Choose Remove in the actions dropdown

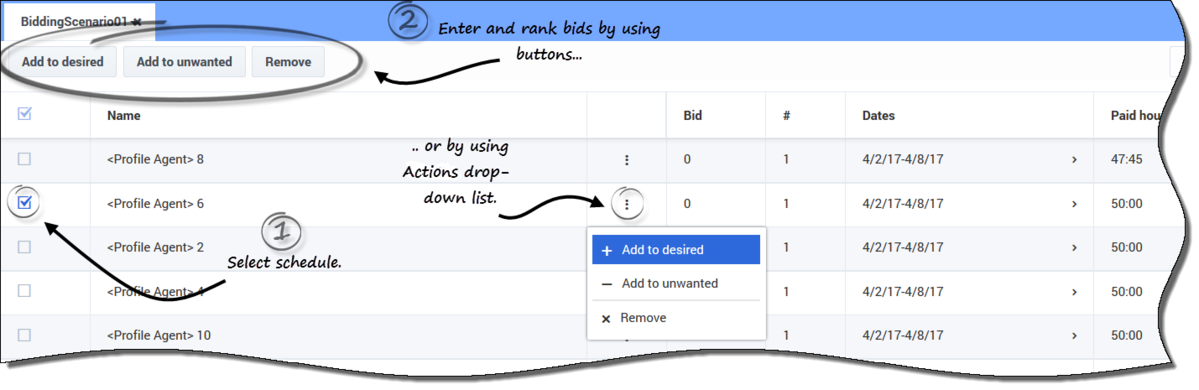[676, 318]
